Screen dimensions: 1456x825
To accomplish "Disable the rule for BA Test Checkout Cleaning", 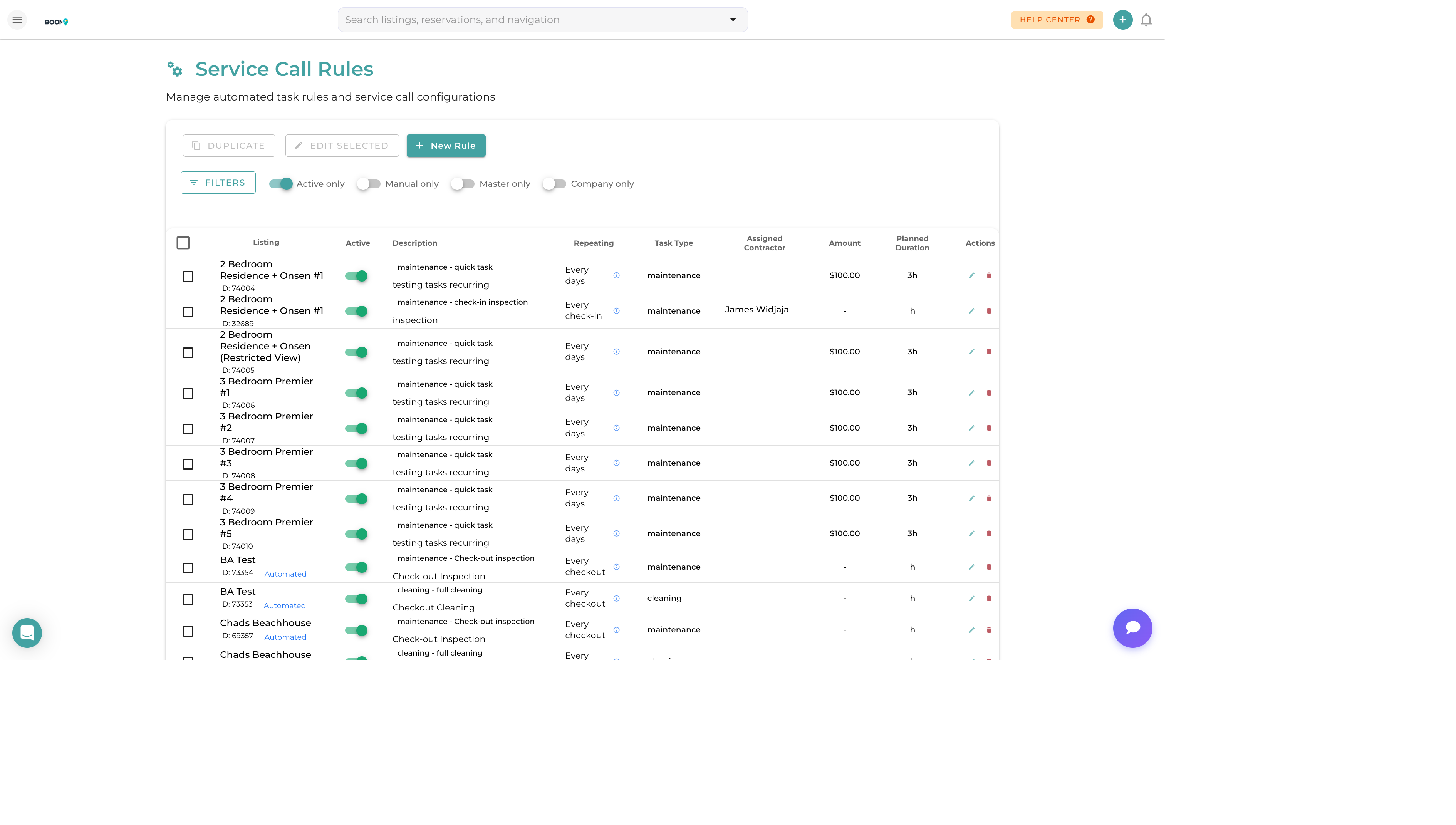I will coord(356,599).
